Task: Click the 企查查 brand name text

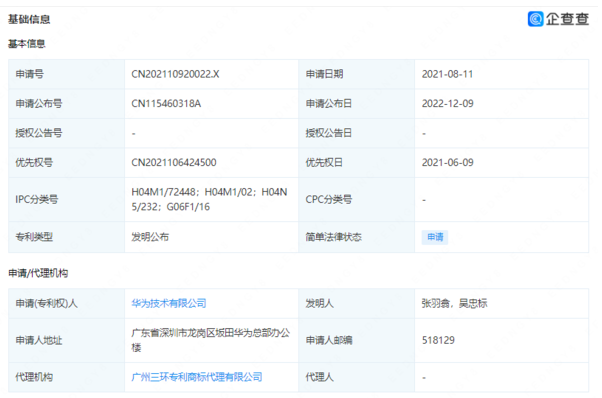Action: (x=567, y=18)
